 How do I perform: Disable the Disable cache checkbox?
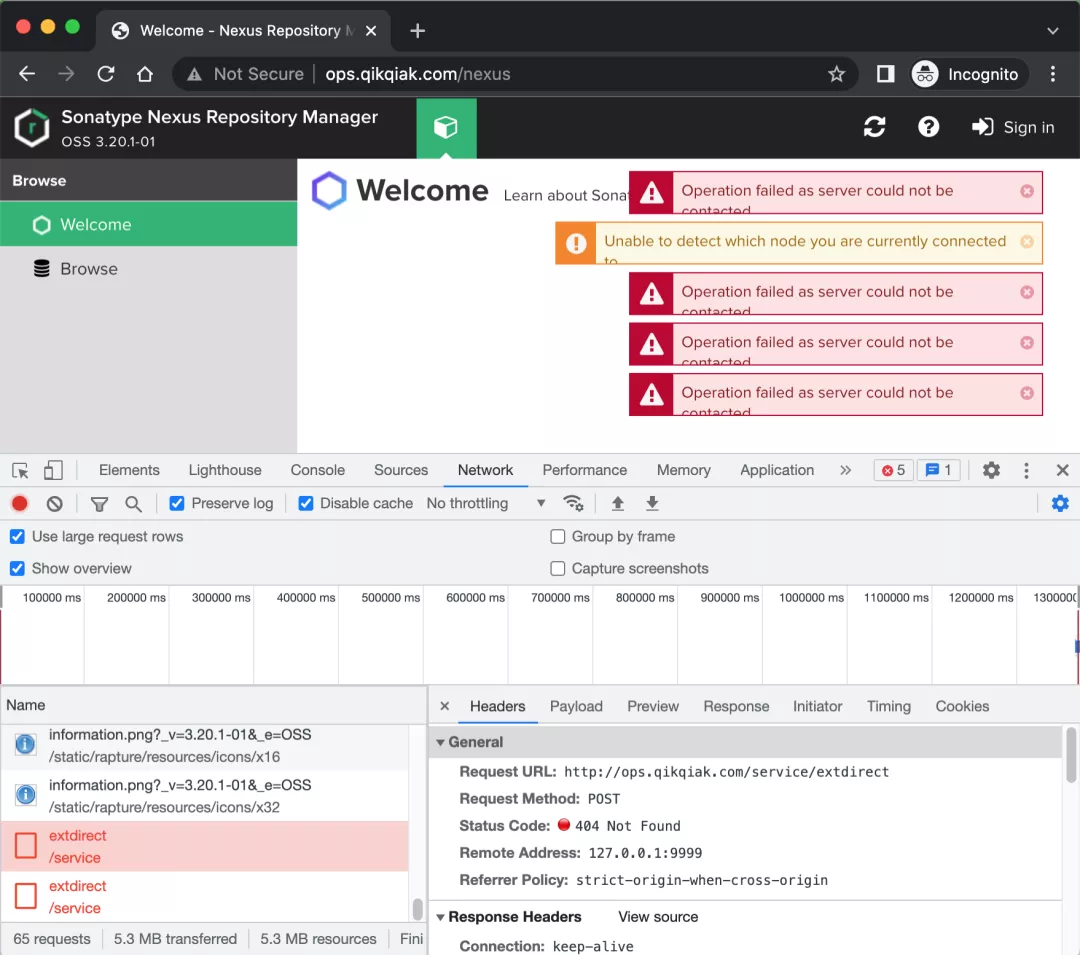tap(306, 504)
